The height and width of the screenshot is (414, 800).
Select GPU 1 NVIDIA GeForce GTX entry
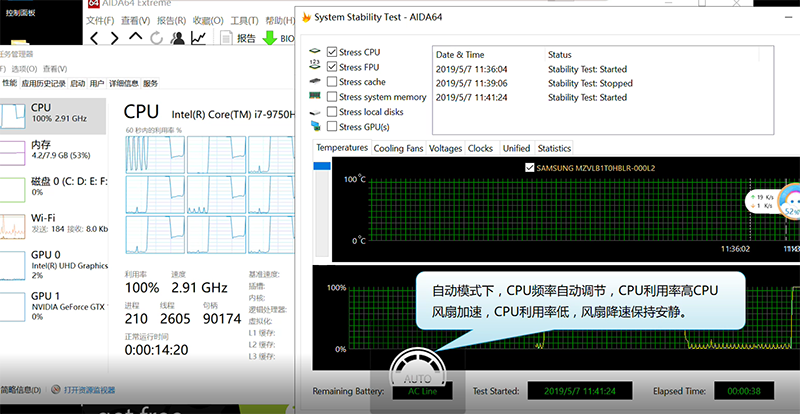point(53,306)
